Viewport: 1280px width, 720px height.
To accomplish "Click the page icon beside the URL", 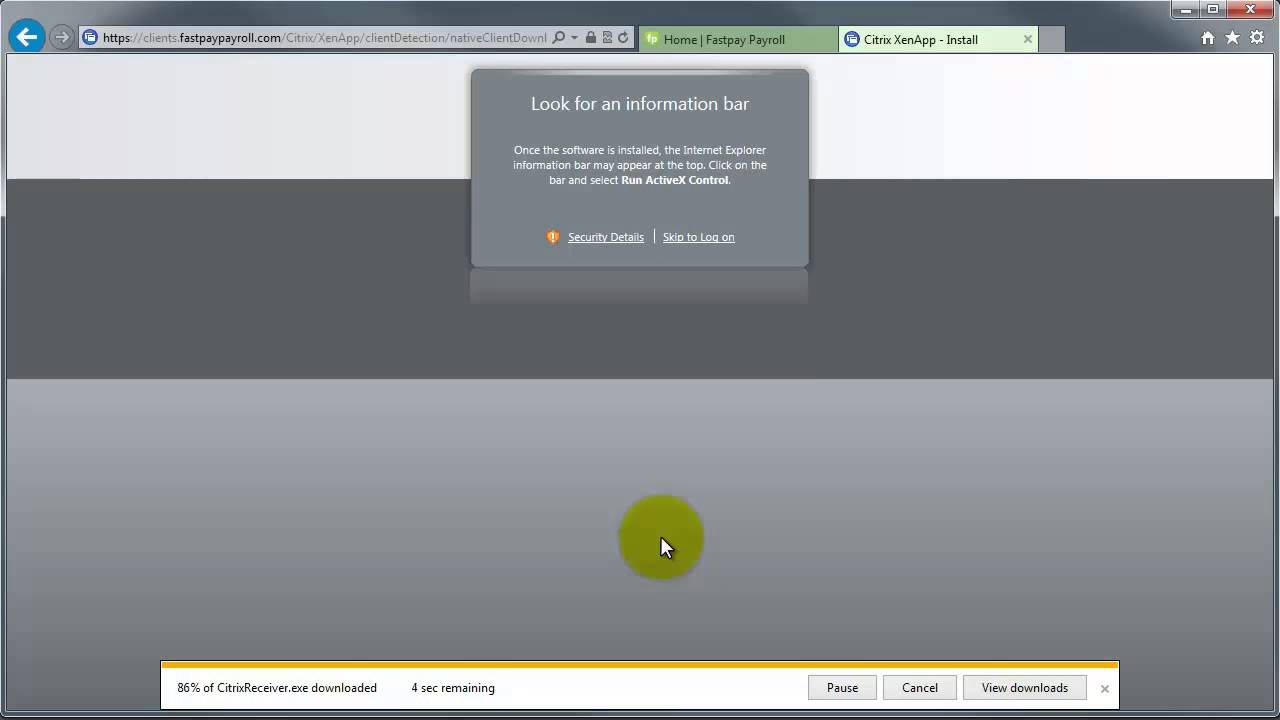I will [90, 38].
